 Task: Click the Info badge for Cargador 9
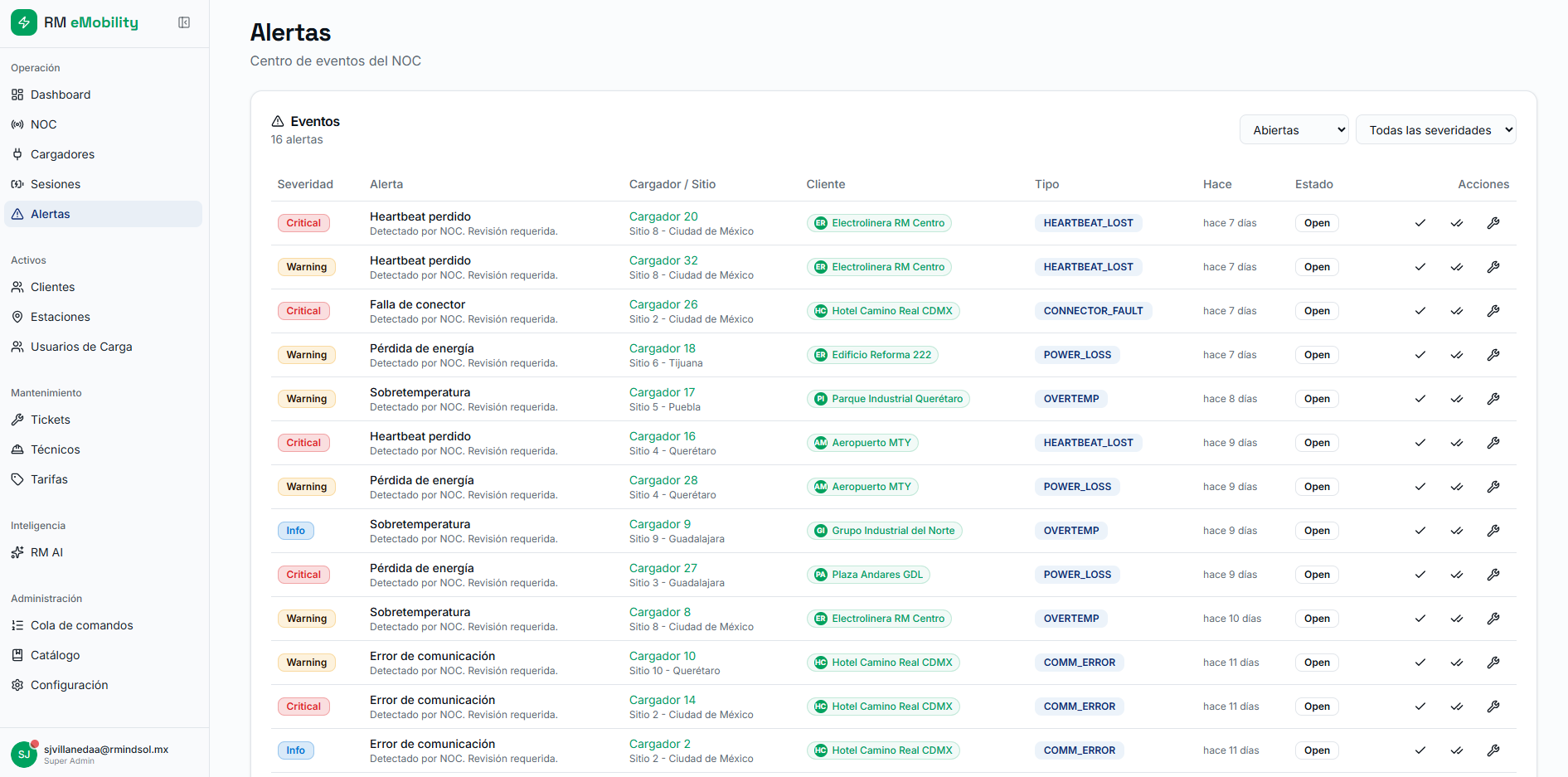(x=296, y=531)
